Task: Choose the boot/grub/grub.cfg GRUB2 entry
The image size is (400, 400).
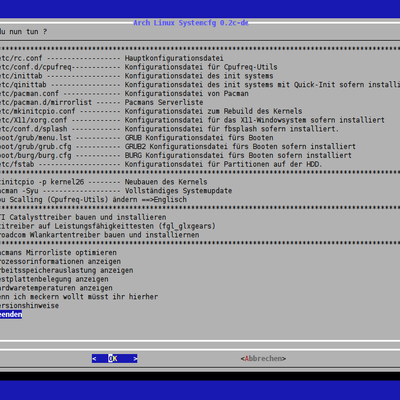Action: point(178,147)
